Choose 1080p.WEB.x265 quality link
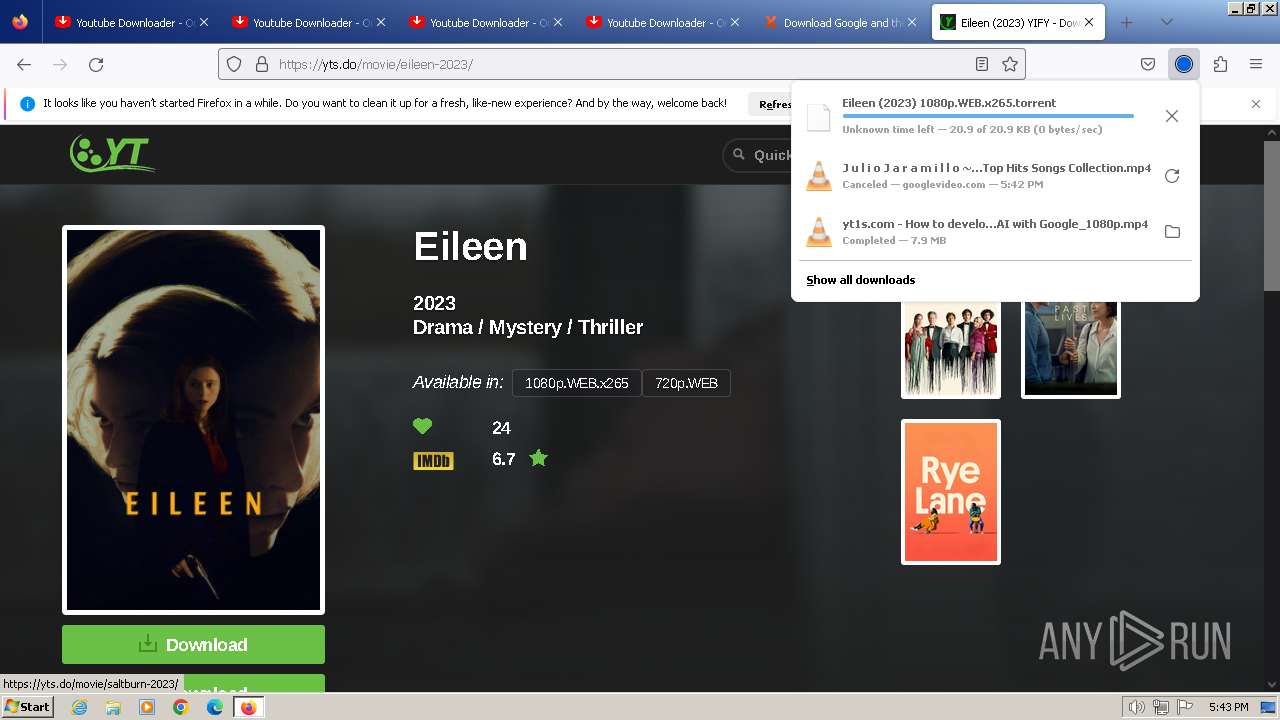The image size is (1280, 720). click(577, 383)
